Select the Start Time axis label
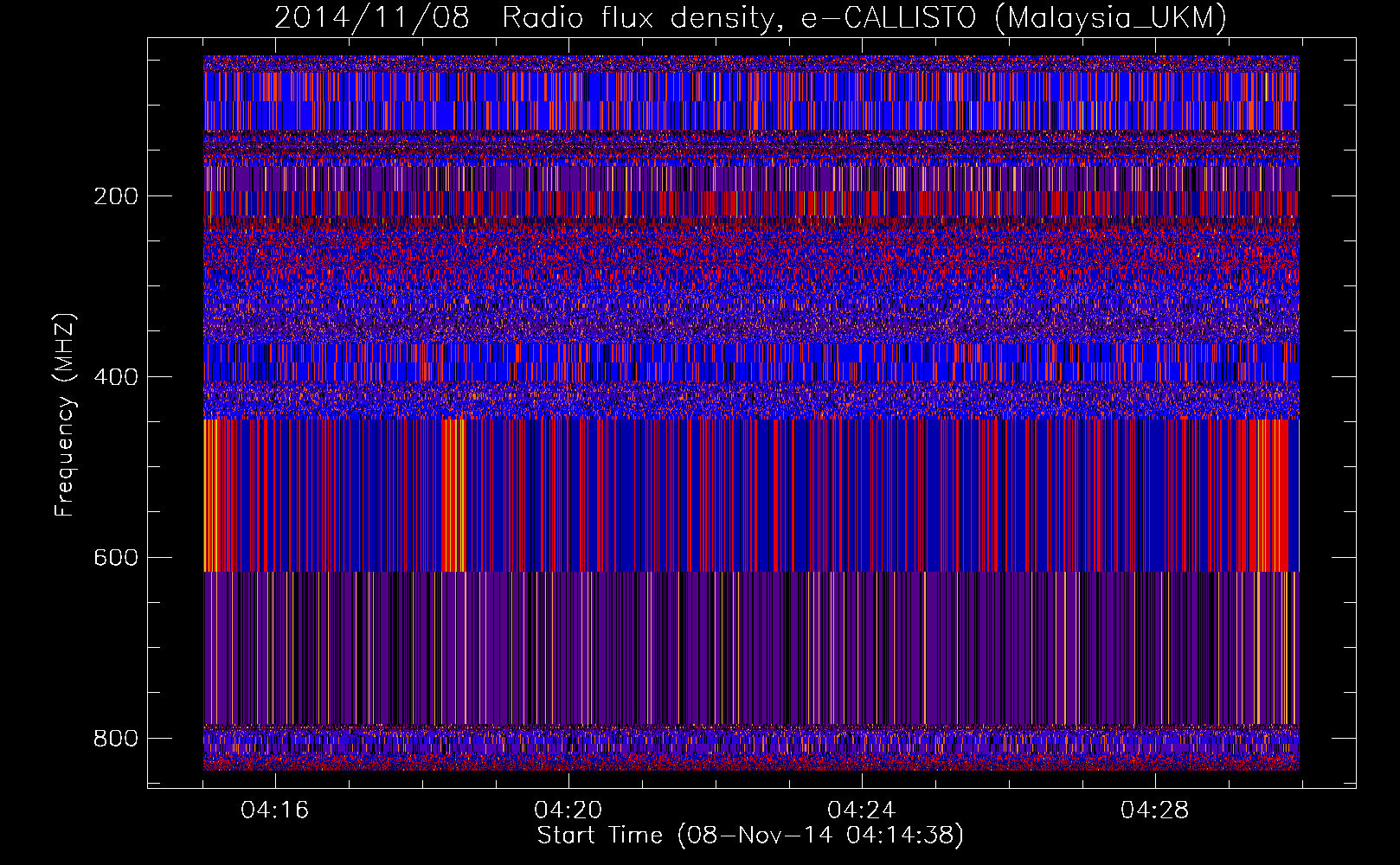This screenshot has height=865, width=1400. pos(750,836)
